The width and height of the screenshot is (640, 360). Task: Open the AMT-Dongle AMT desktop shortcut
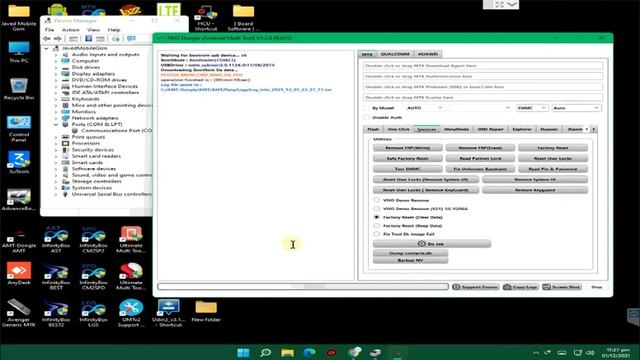[19, 241]
